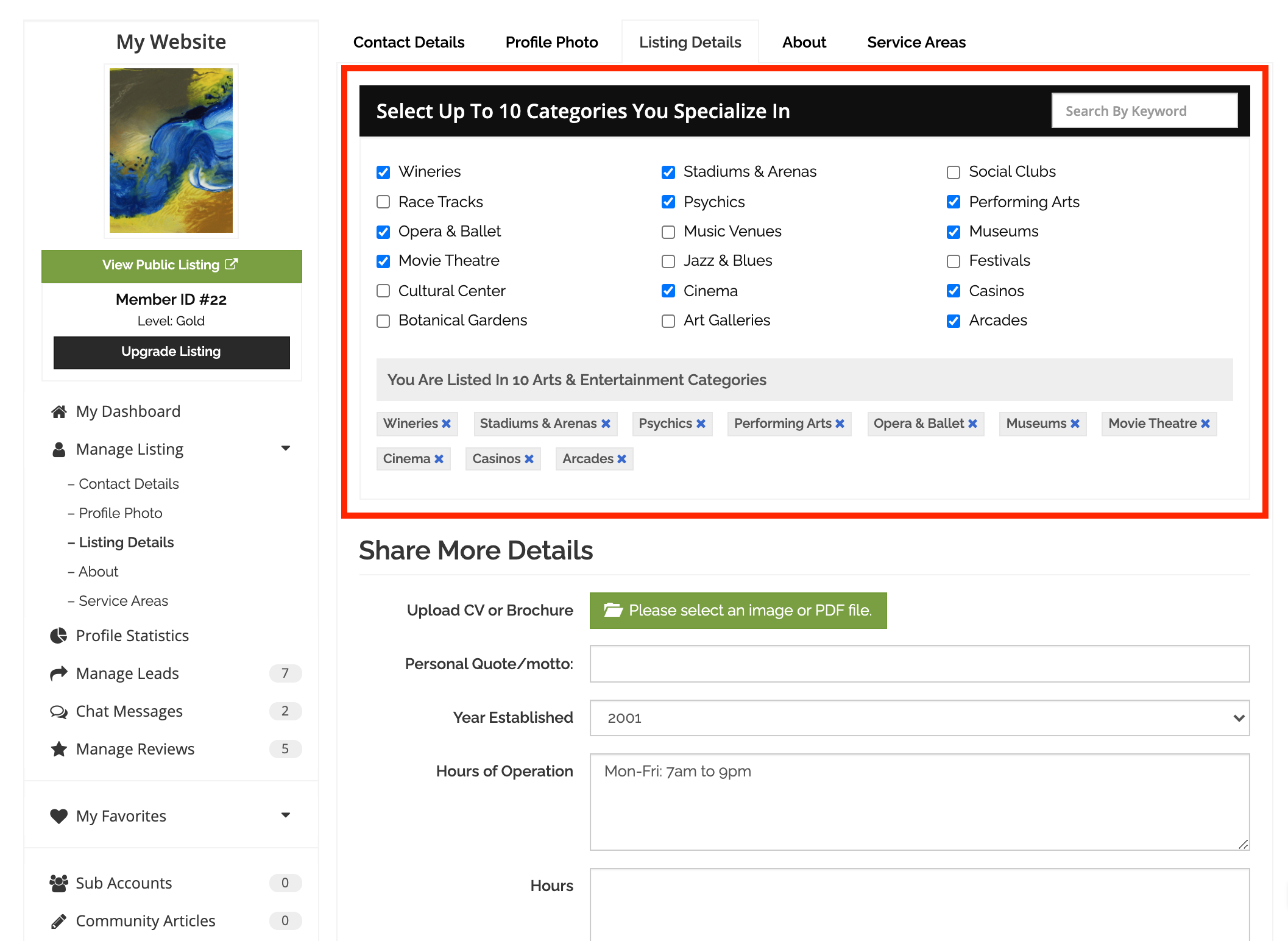Switch to the Service Areas tab
The image size is (1288, 941).
click(x=916, y=42)
